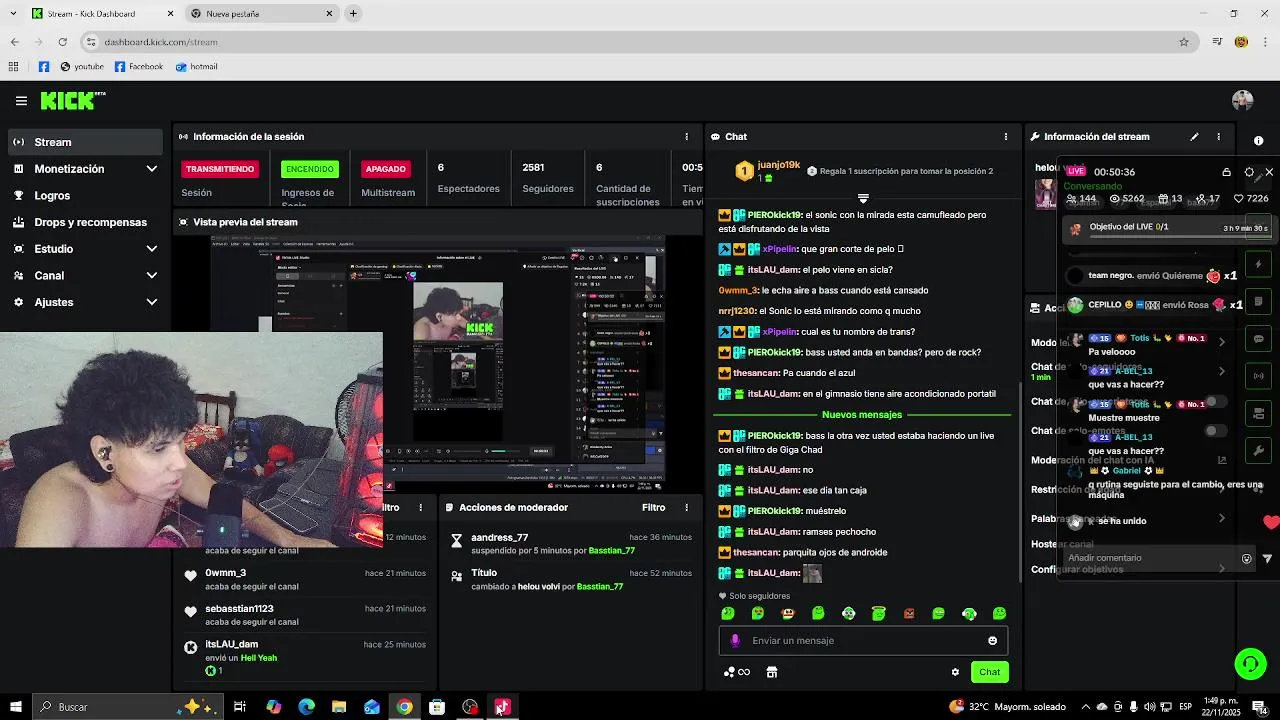Open the Chat de solo-seguidores chevron
The width and height of the screenshot is (1280, 720).
tap(1221, 371)
